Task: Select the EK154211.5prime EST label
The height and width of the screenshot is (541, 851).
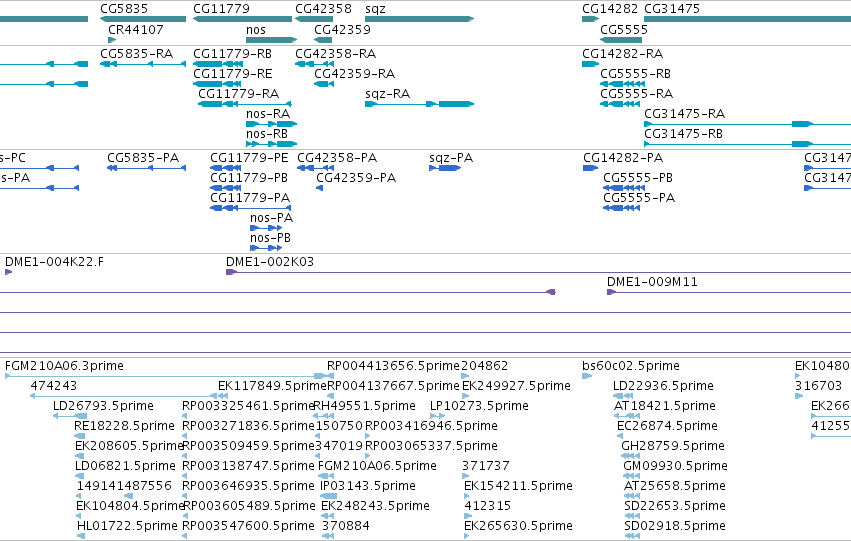Action: [518, 486]
